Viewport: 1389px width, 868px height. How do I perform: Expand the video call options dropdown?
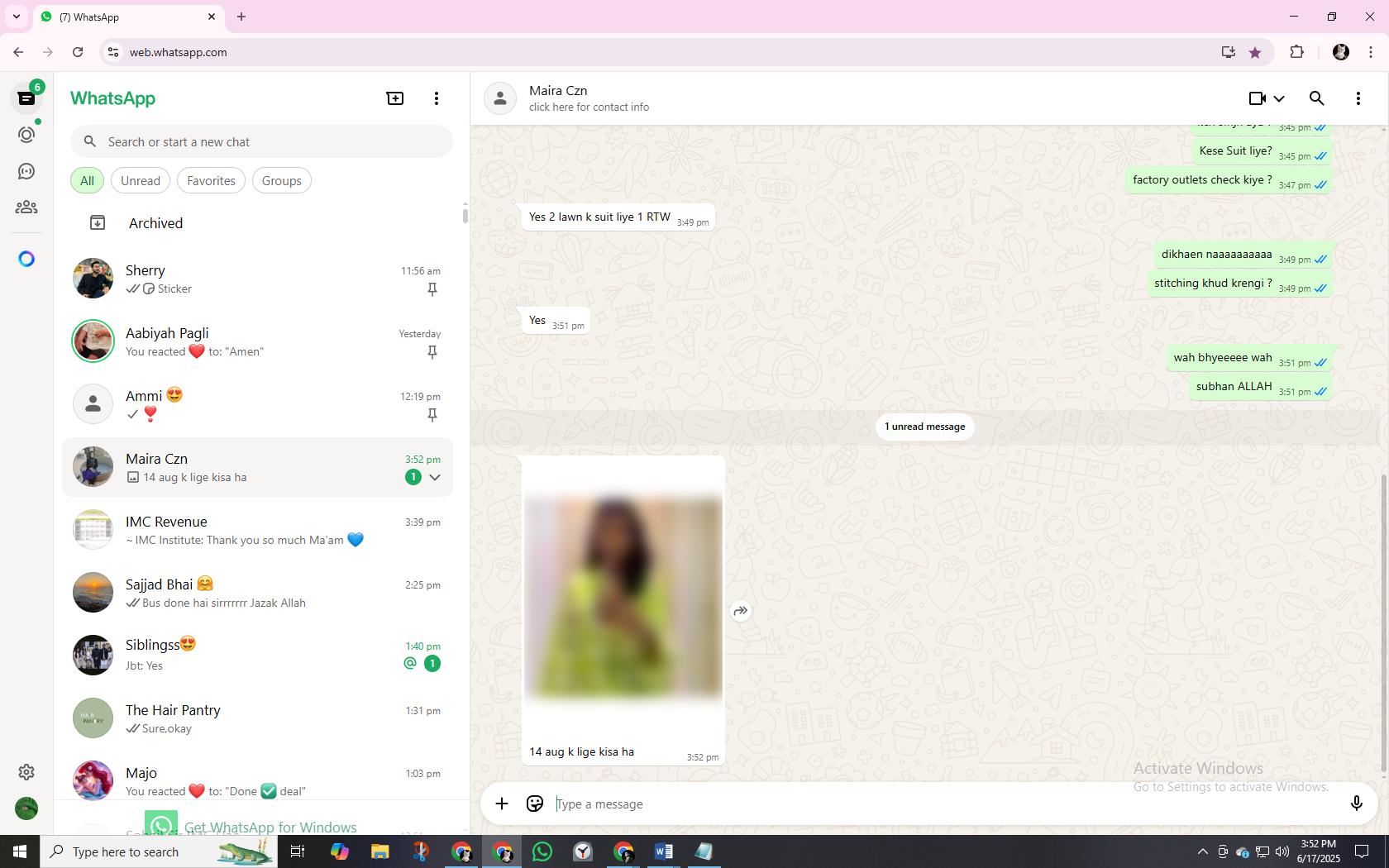point(1279,98)
